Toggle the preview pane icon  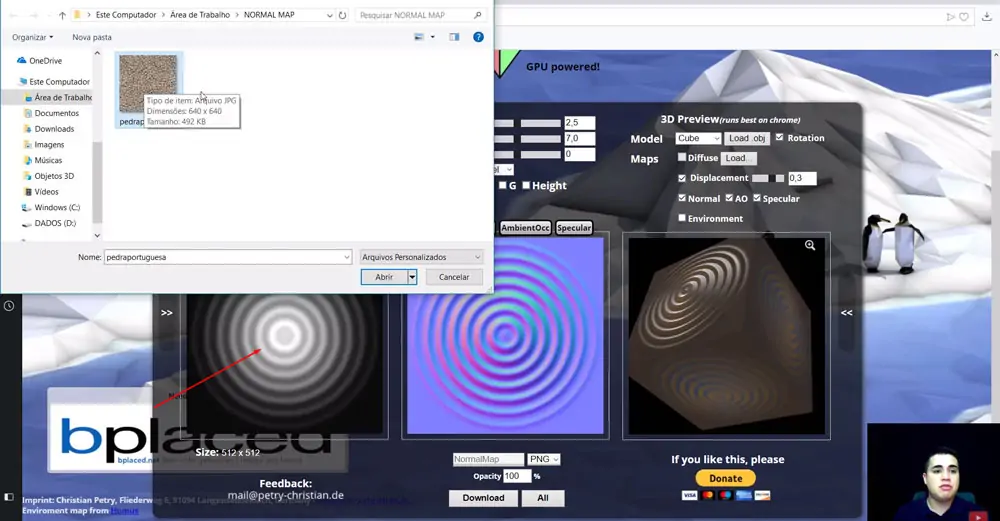[454, 37]
